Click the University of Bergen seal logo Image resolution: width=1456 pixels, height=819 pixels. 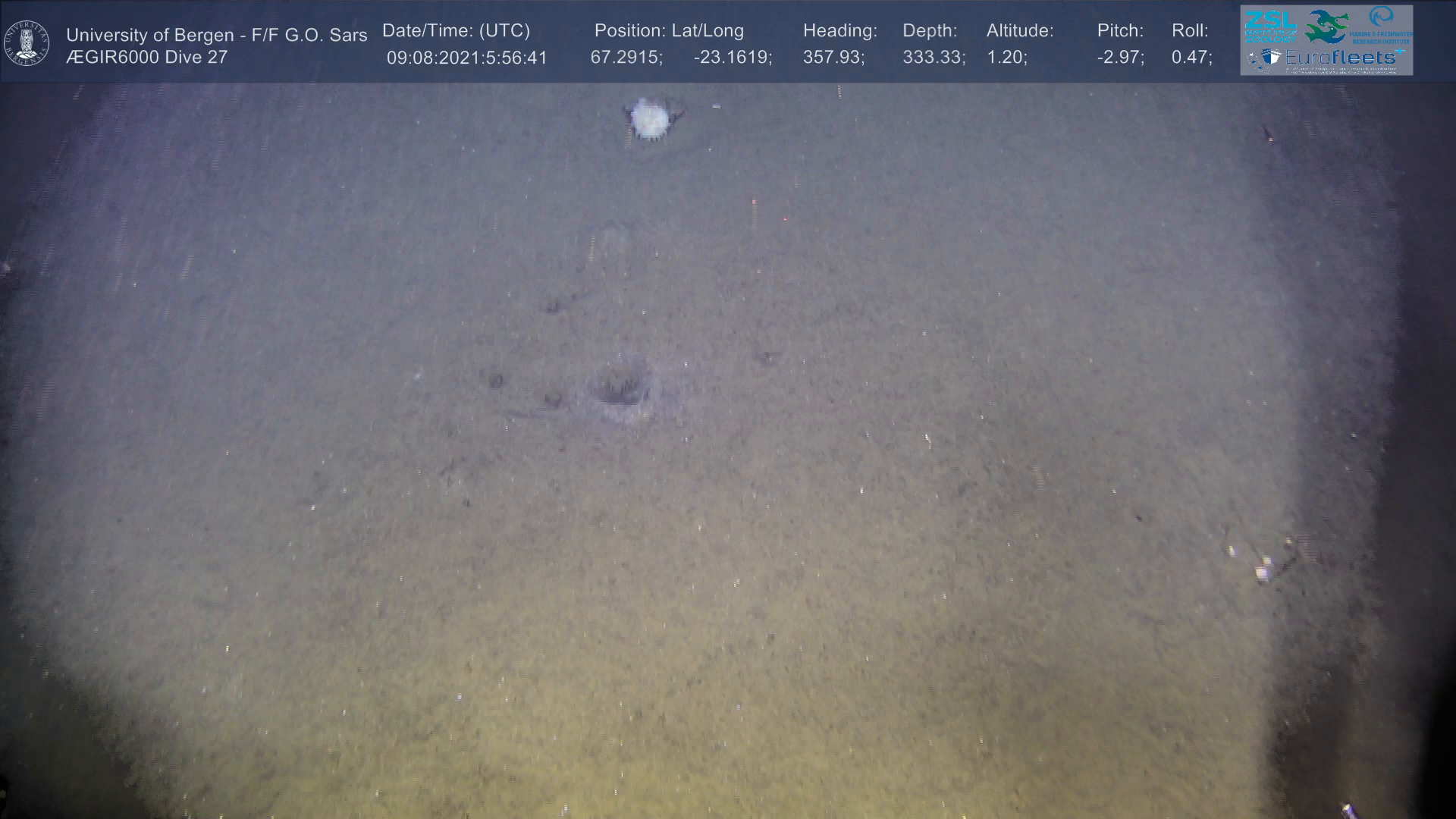click(x=27, y=43)
